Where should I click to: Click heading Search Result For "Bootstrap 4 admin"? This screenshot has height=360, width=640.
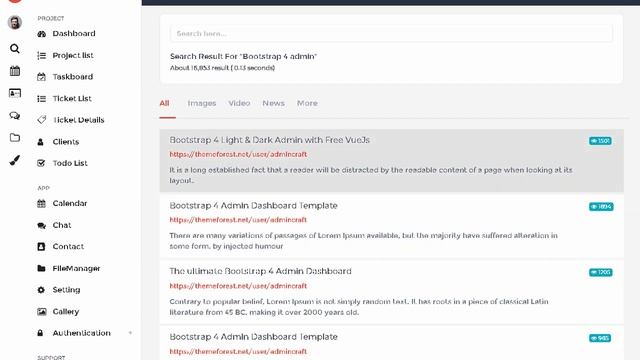click(243, 56)
